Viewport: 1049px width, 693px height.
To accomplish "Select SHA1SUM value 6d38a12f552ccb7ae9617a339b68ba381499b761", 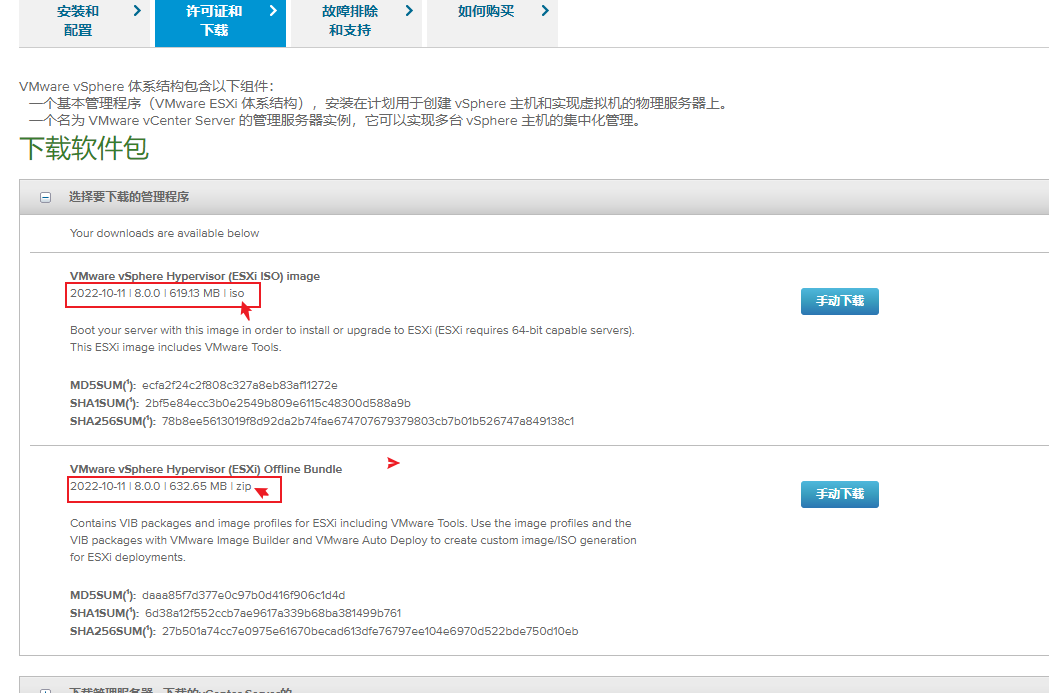I will pyautogui.click(x=273, y=613).
